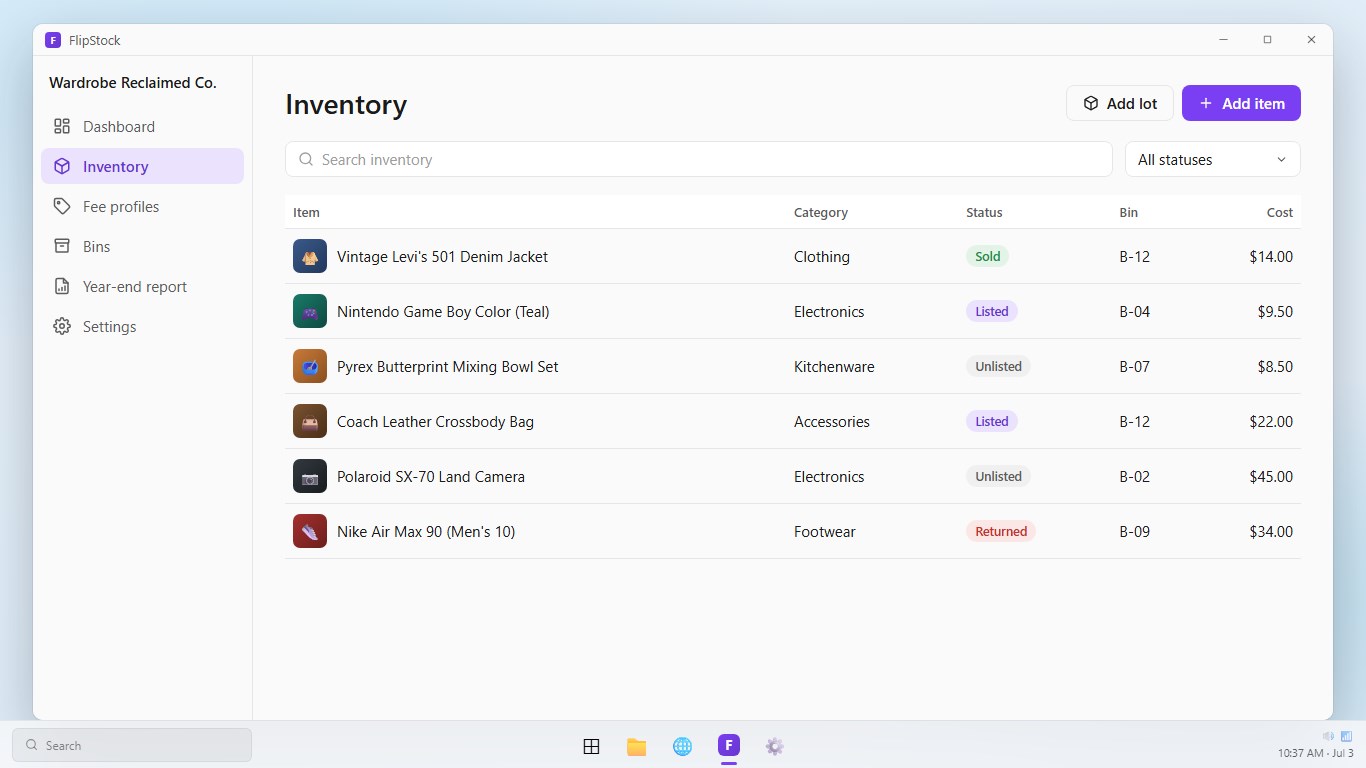
Task: Click the FlipStock logo in title bar
Action: pyautogui.click(x=53, y=40)
